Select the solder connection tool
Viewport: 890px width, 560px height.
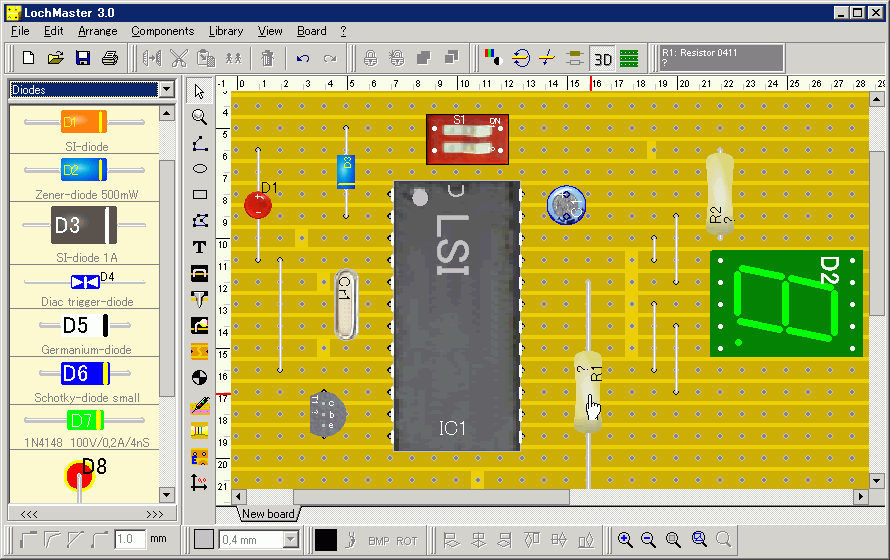199,325
